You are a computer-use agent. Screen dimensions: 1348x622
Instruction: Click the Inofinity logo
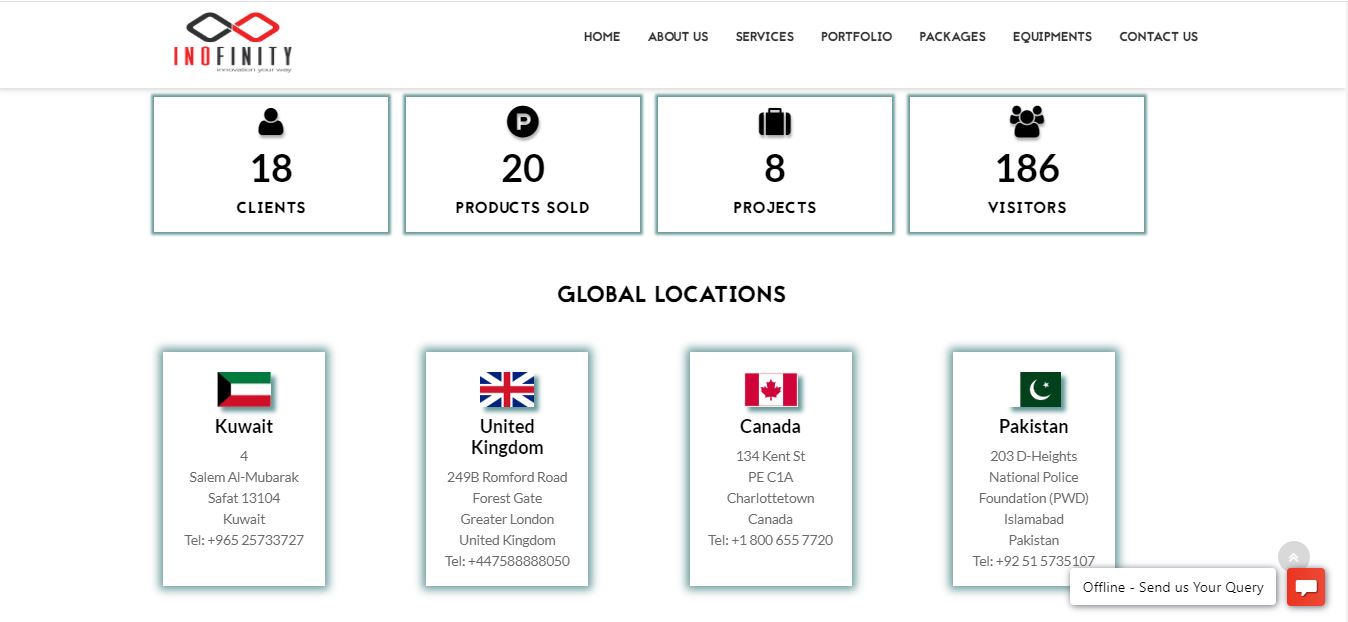(233, 42)
